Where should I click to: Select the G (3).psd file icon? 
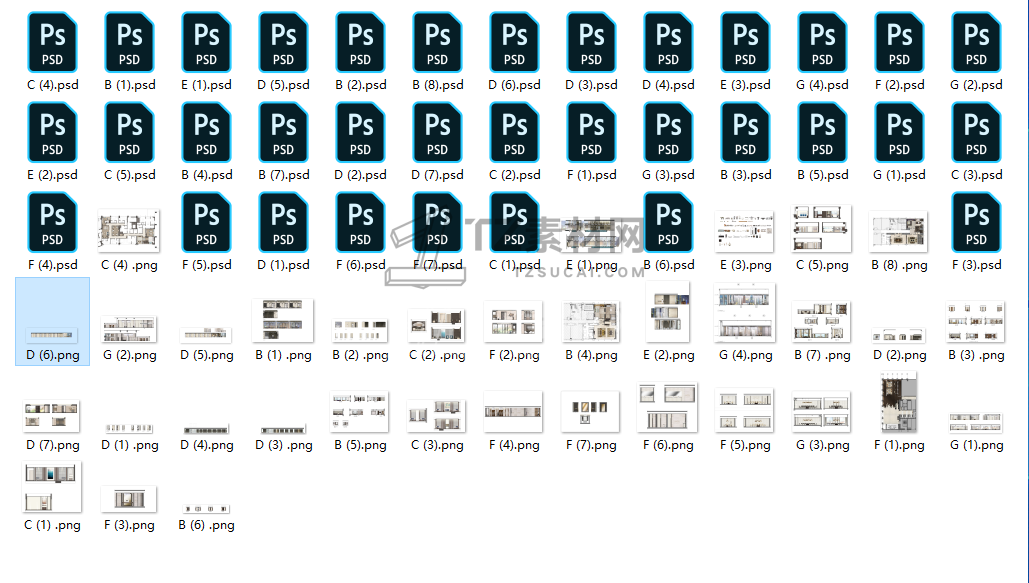(668, 132)
